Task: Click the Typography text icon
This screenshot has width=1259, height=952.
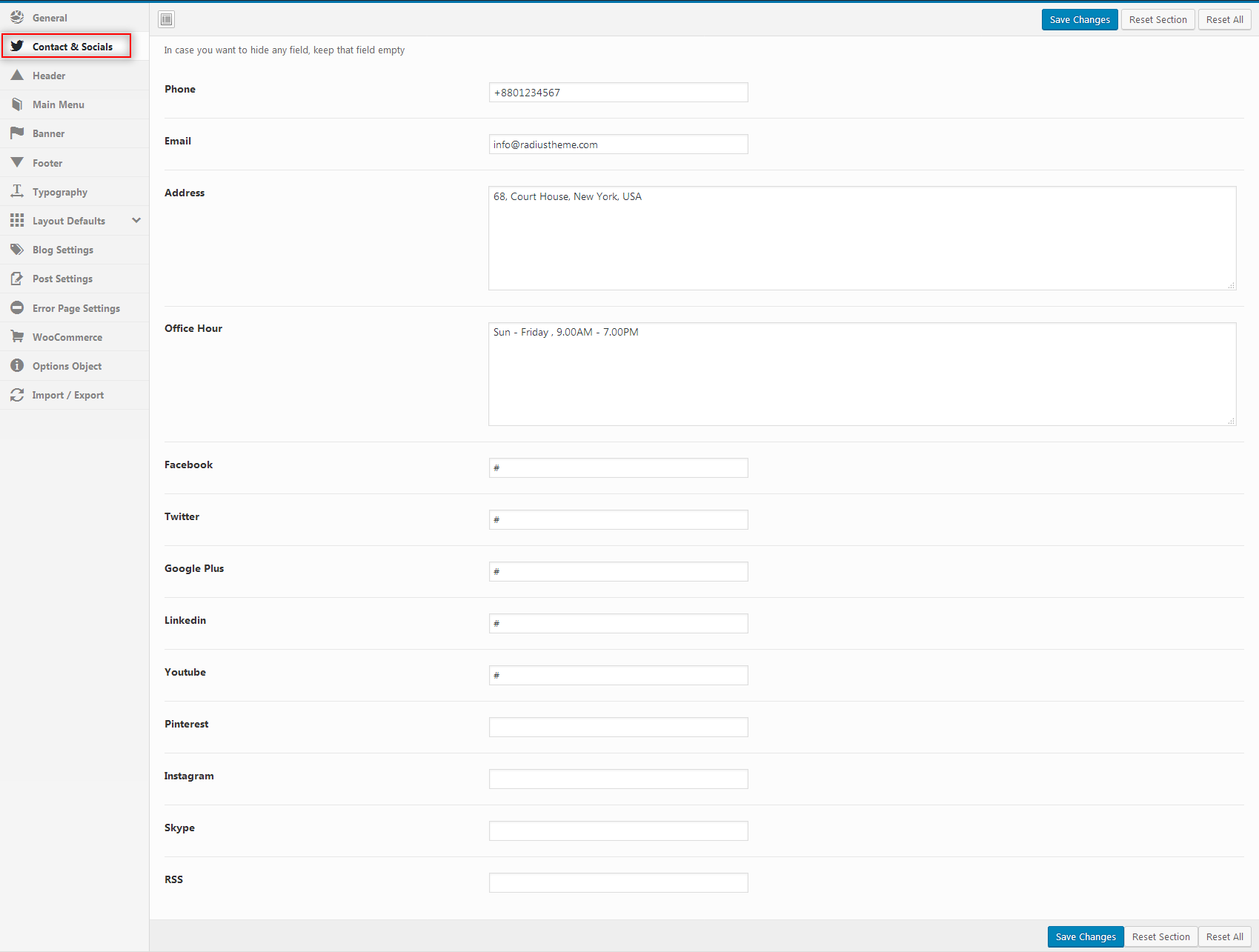Action: point(17,191)
